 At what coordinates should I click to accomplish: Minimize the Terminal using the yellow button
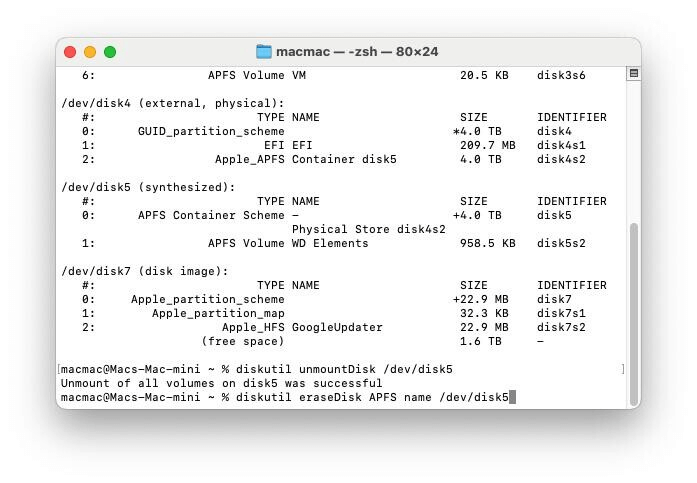(90, 52)
